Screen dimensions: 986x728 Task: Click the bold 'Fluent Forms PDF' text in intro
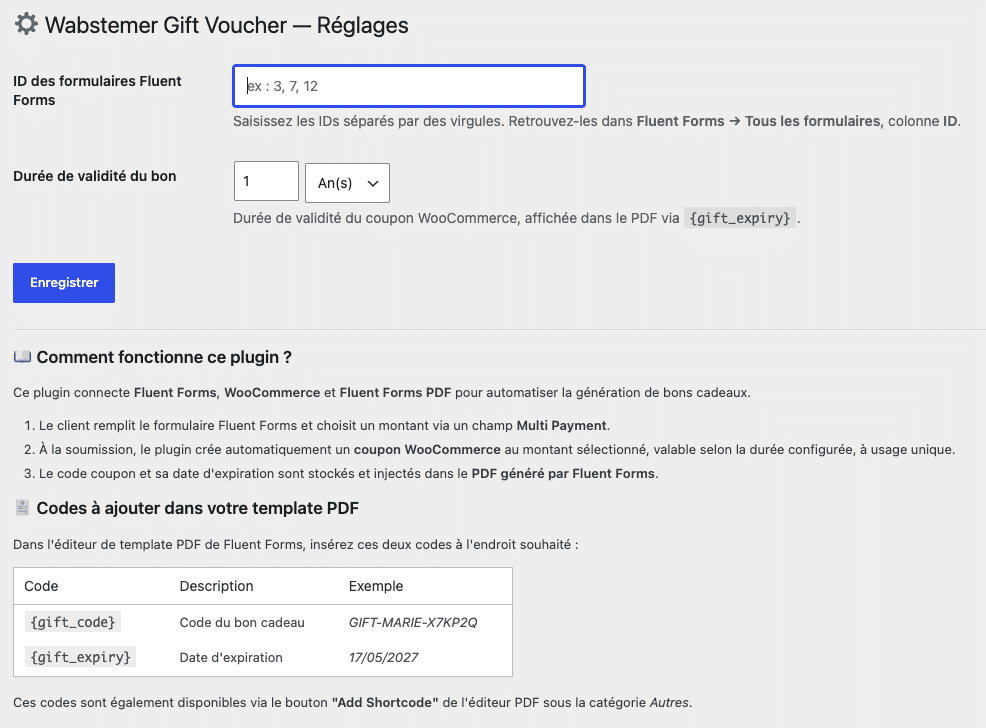[396, 392]
